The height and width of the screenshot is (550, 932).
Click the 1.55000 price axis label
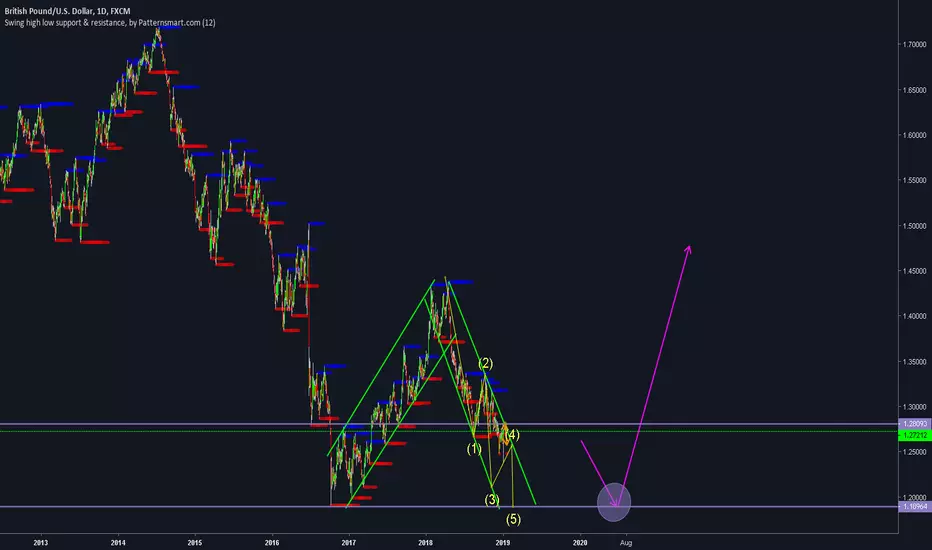coord(914,180)
